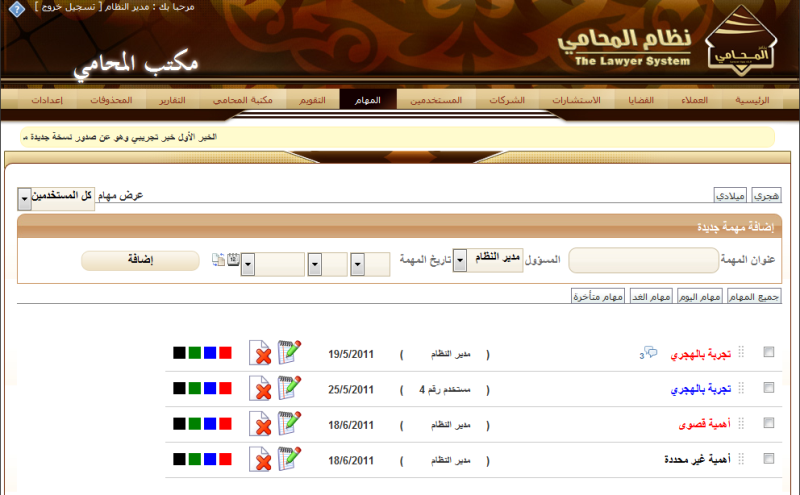Open the كل المستخدمين users dropdown
The width and height of the screenshot is (800, 495).
click(x=24, y=200)
